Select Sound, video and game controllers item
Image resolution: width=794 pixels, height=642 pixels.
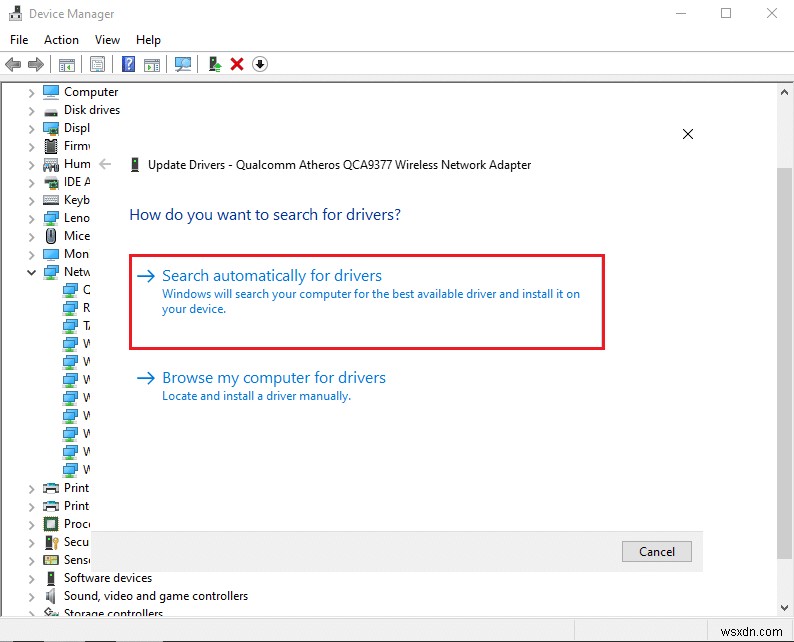(156, 596)
